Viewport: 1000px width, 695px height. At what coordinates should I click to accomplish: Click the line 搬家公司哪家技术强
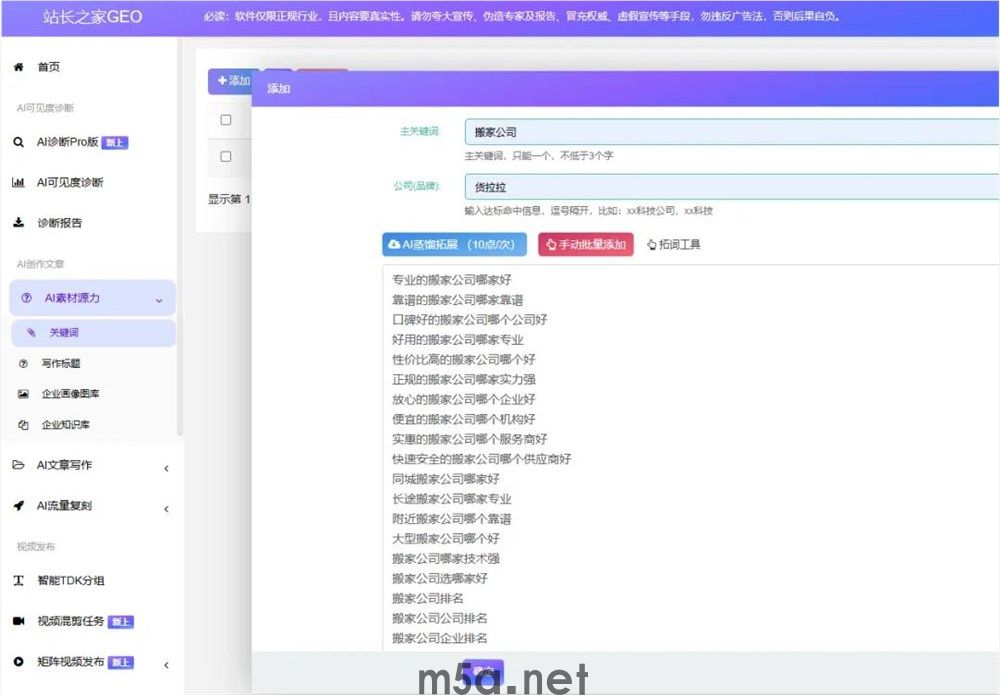pos(446,559)
